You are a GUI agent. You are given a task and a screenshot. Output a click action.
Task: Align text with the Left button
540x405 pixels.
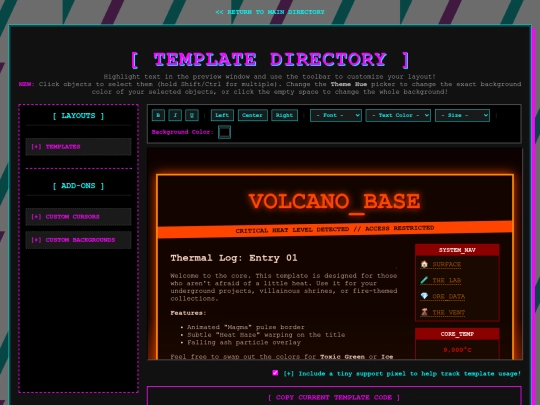click(222, 115)
